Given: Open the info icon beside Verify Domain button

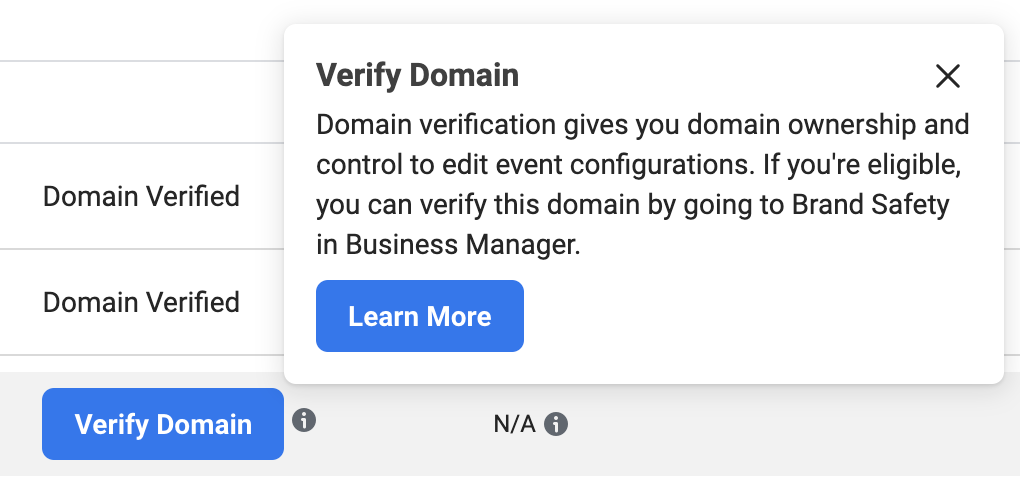Looking at the screenshot, I should 304,420.
